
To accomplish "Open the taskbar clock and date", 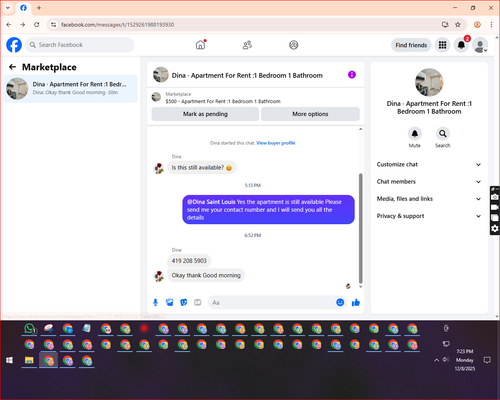I will [465, 360].
